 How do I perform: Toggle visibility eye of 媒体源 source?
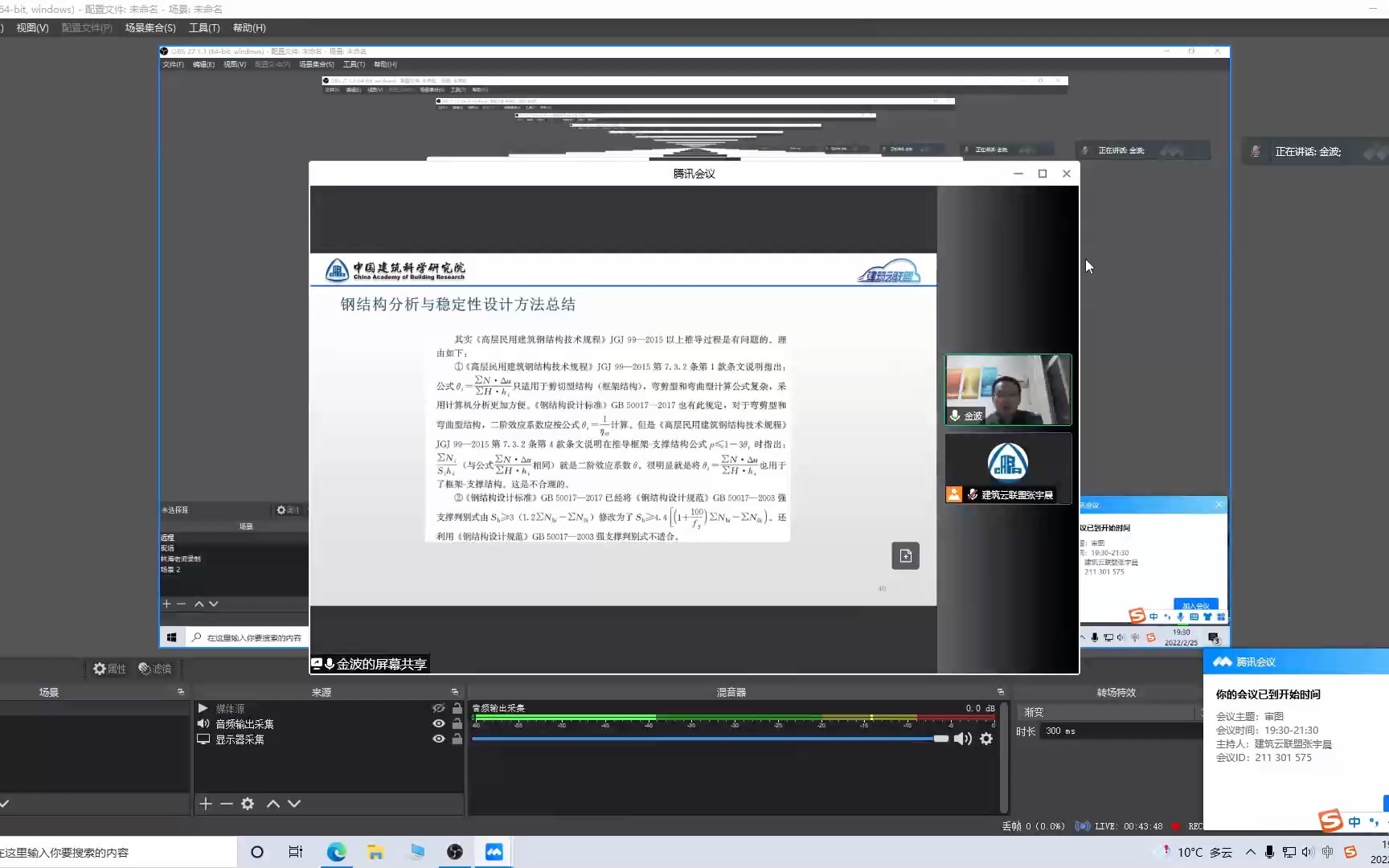pos(438,708)
